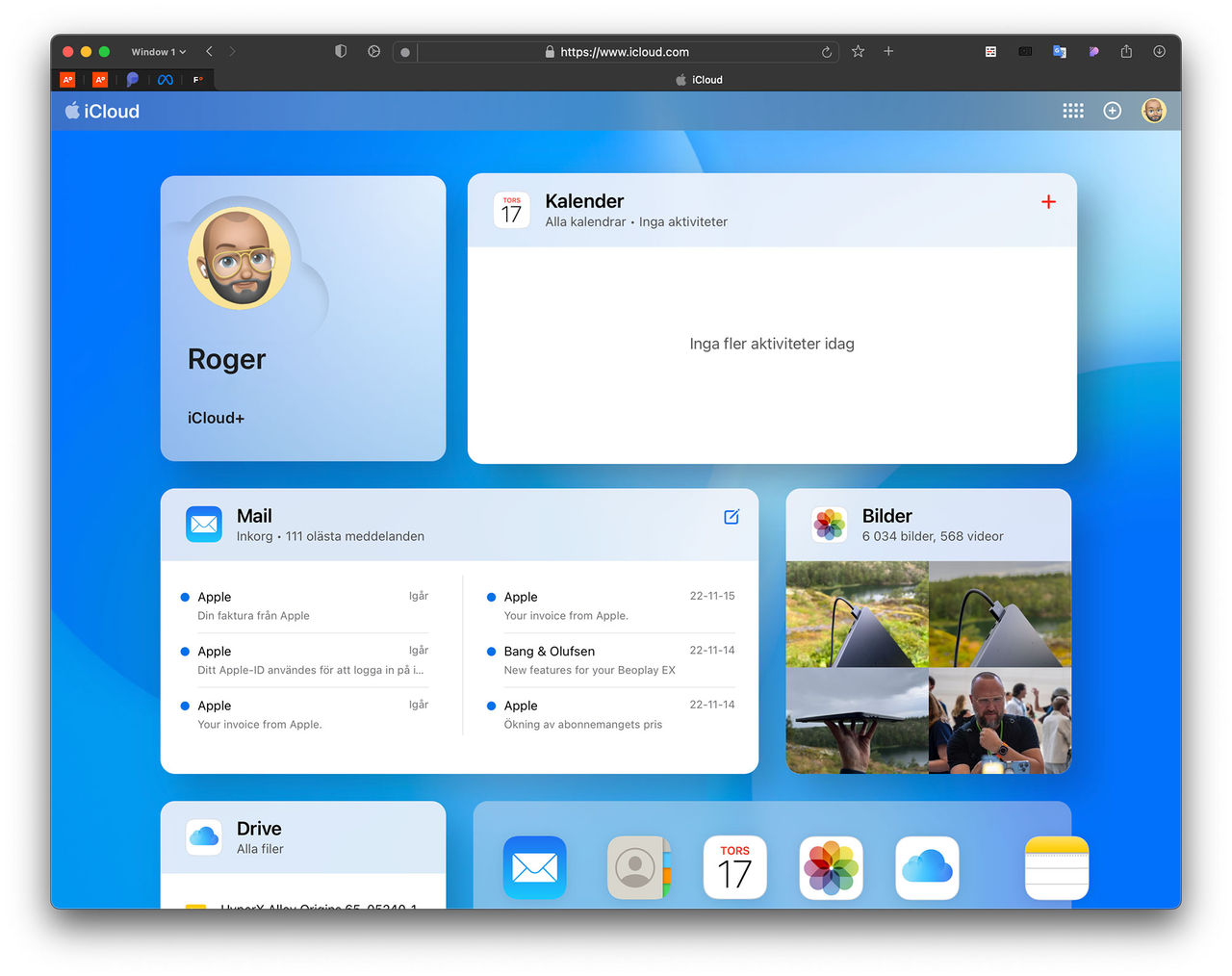Image resolution: width=1232 pixels, height=976 pixels.
Task: Compose a new email via the pencil icon
Action: coord(731,517)
